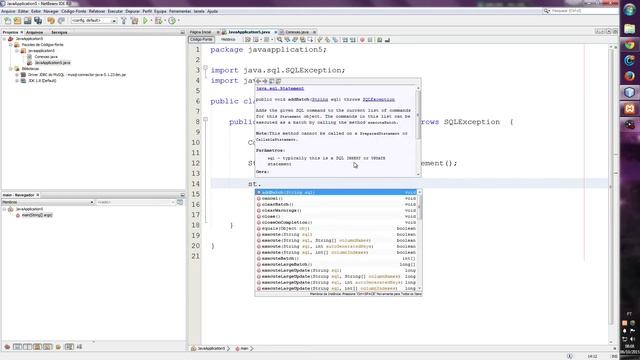Click the Debug Project toolbar icon
The image size is (640, 360).
click(x=158, y=20)
